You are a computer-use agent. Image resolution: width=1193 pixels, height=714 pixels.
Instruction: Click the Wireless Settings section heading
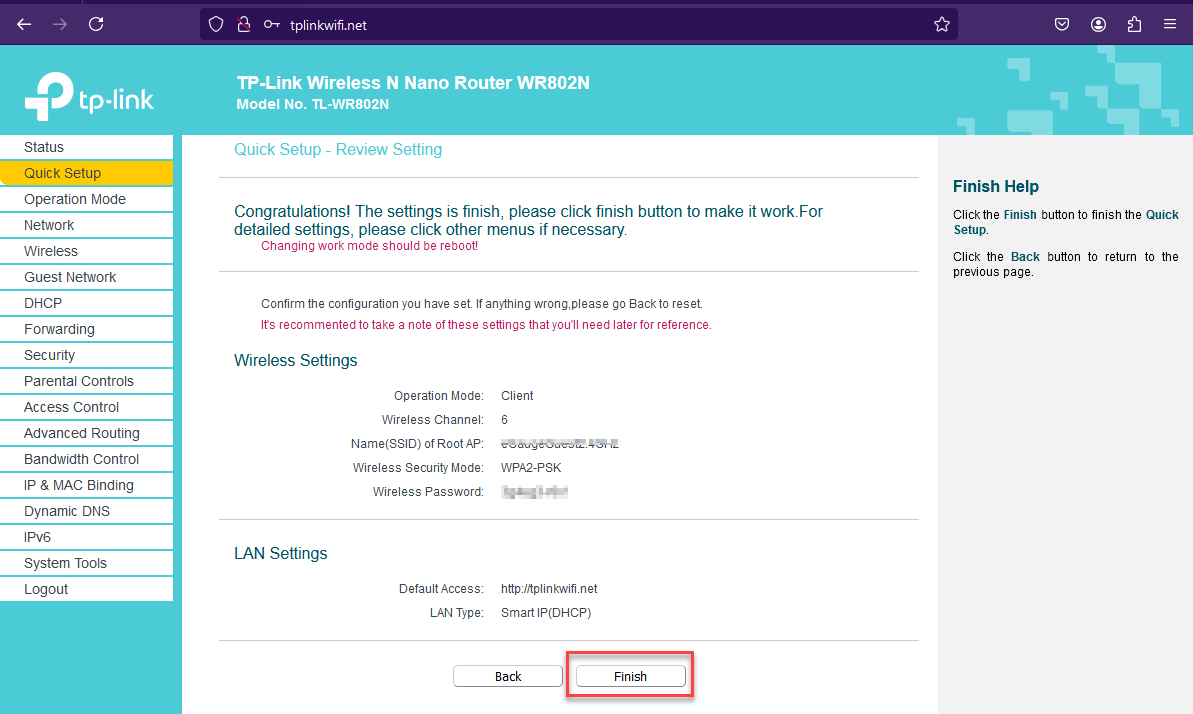tap(295, 361)
